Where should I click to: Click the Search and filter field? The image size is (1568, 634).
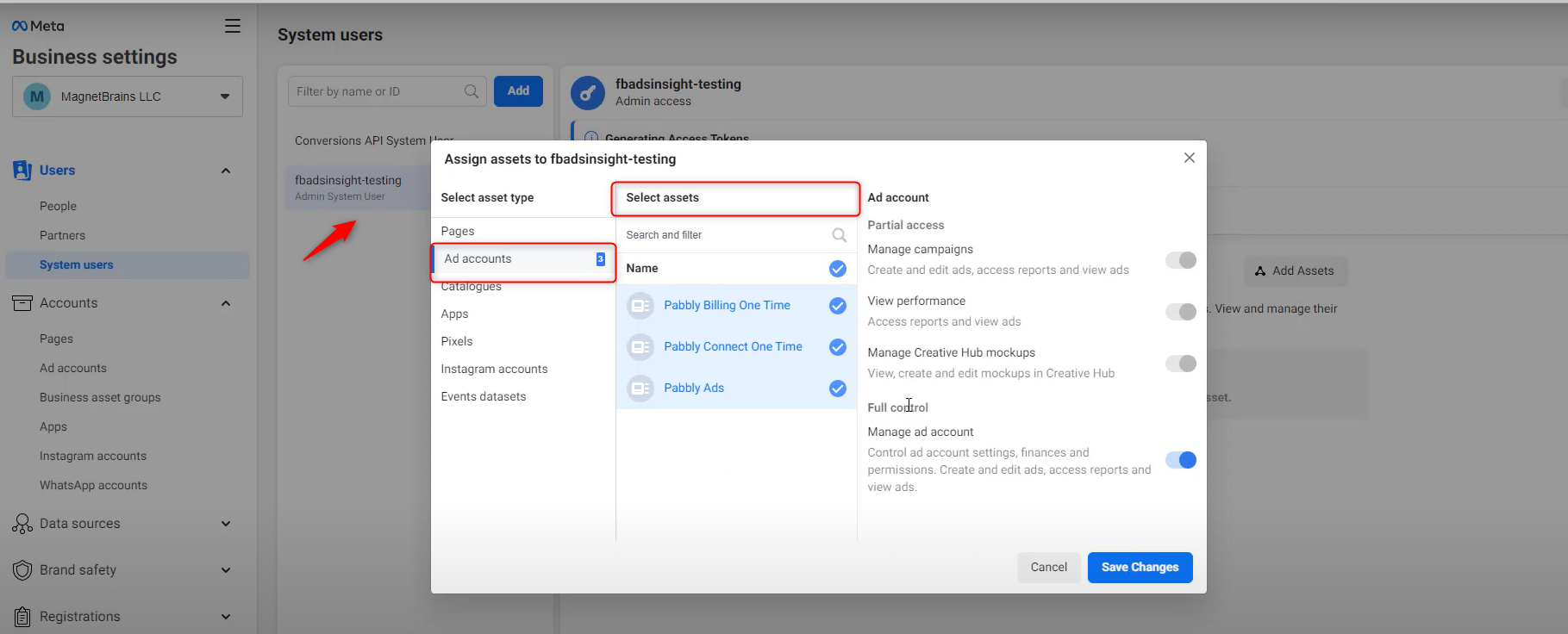(736, 235)
